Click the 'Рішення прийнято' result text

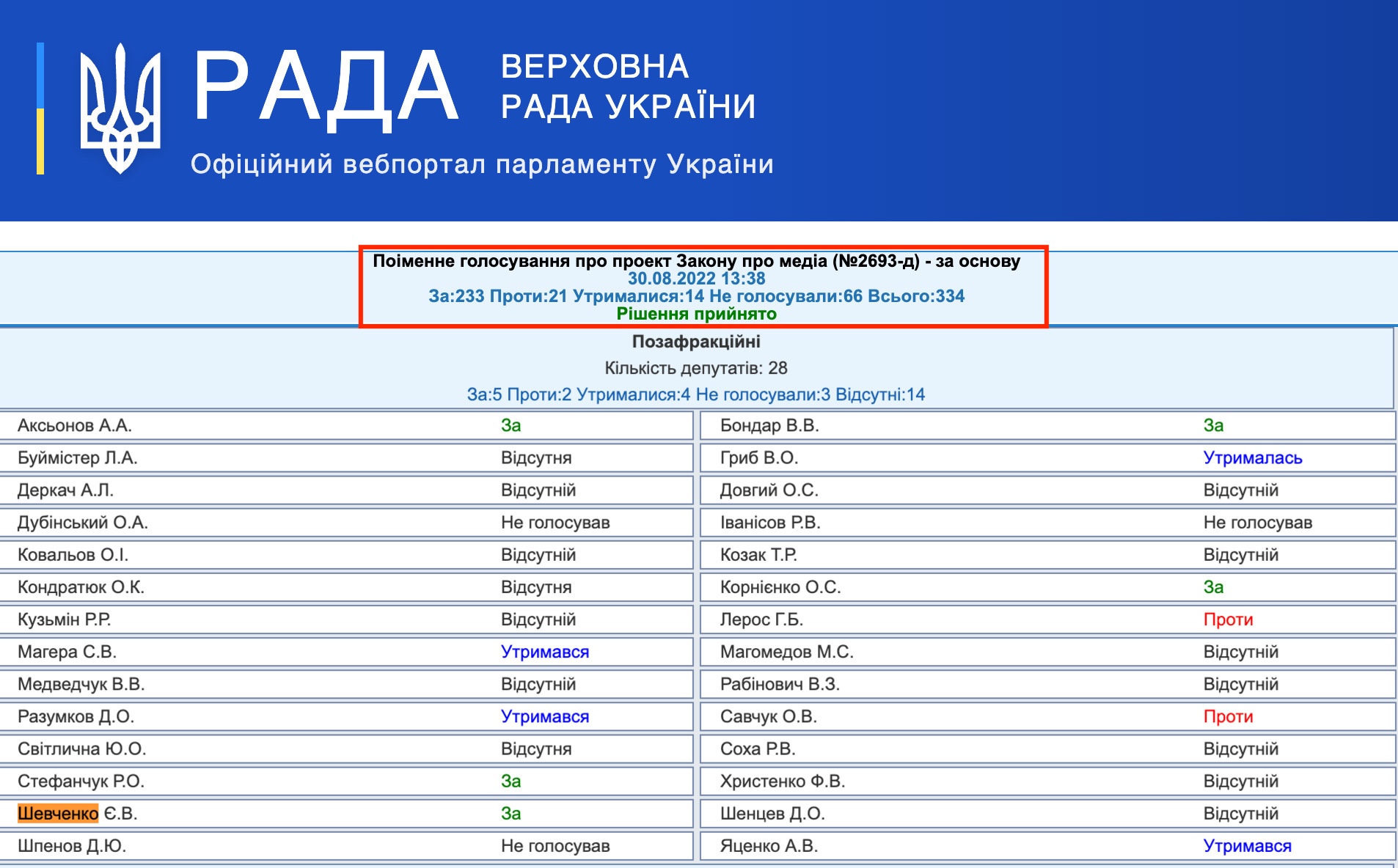[x=696, y=314]
